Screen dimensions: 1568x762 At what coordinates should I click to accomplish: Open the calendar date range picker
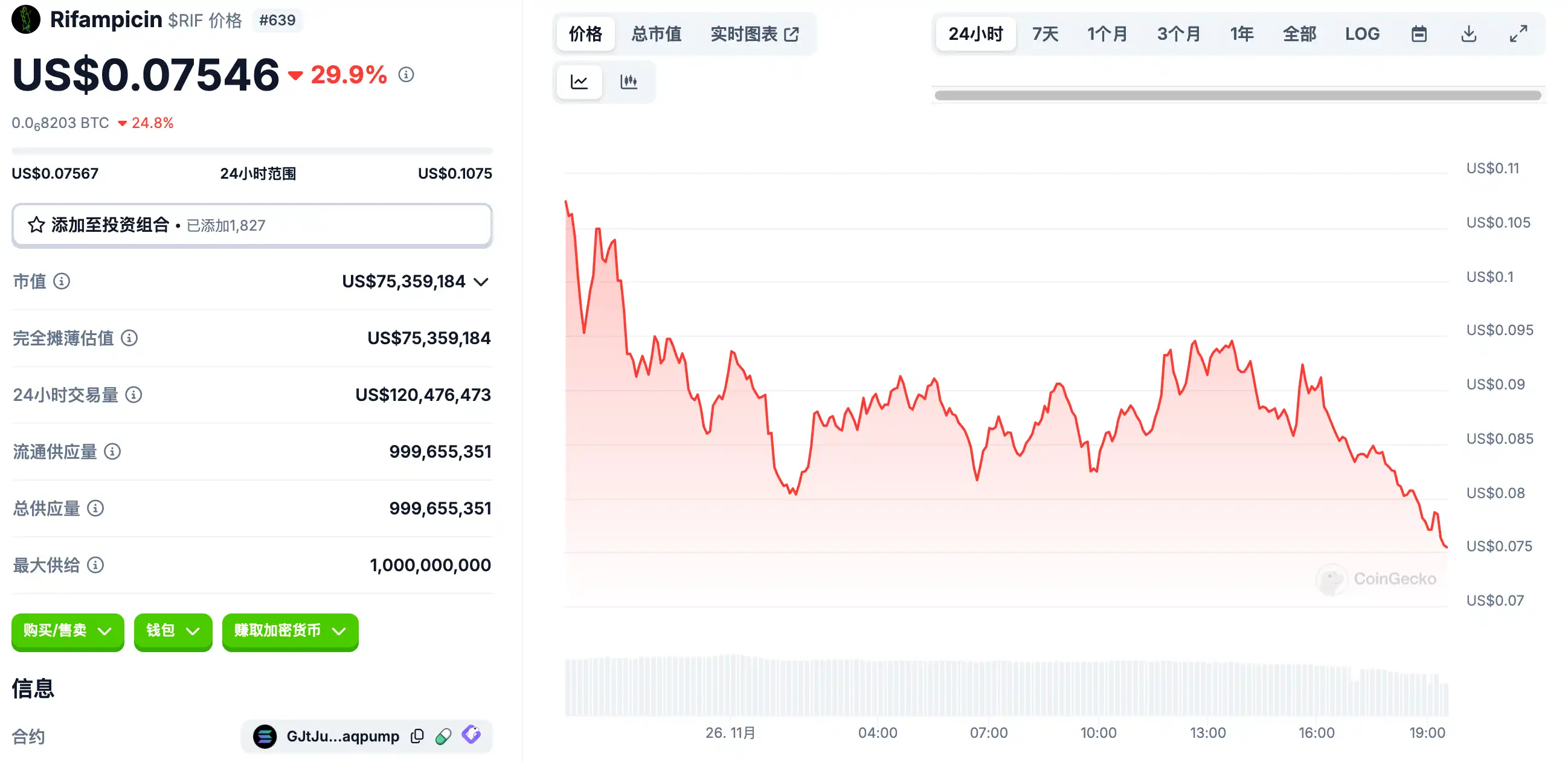coord(1419,34)
